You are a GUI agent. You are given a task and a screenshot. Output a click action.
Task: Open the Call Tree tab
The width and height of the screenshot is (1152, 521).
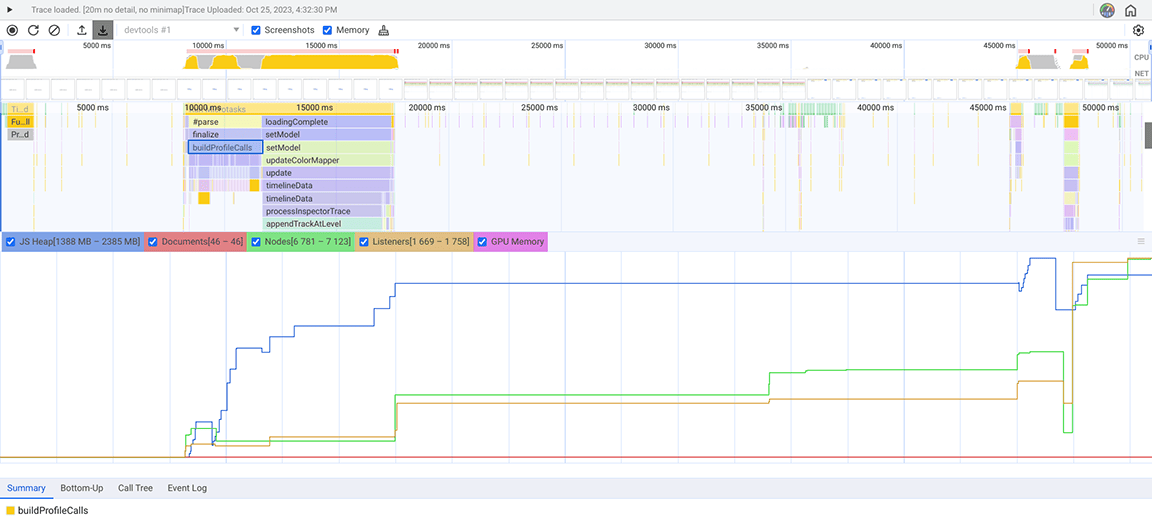coord(135,488)
